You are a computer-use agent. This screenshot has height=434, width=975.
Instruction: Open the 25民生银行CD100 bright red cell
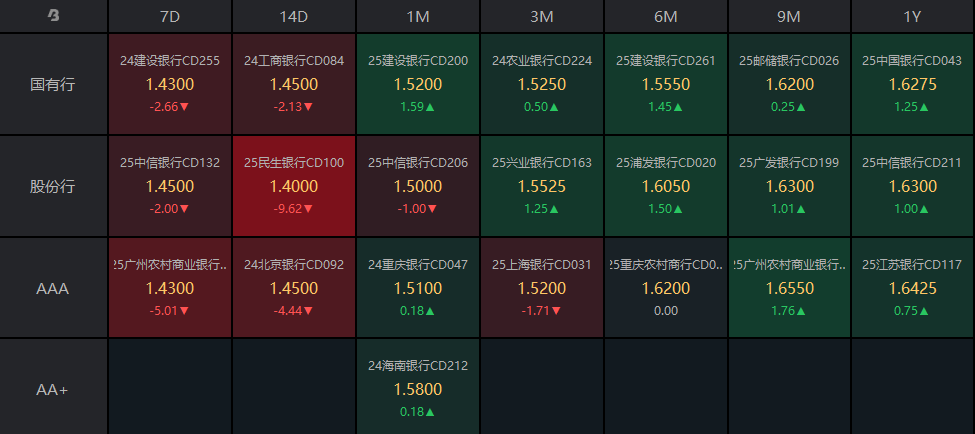click(x=294, y=187)
